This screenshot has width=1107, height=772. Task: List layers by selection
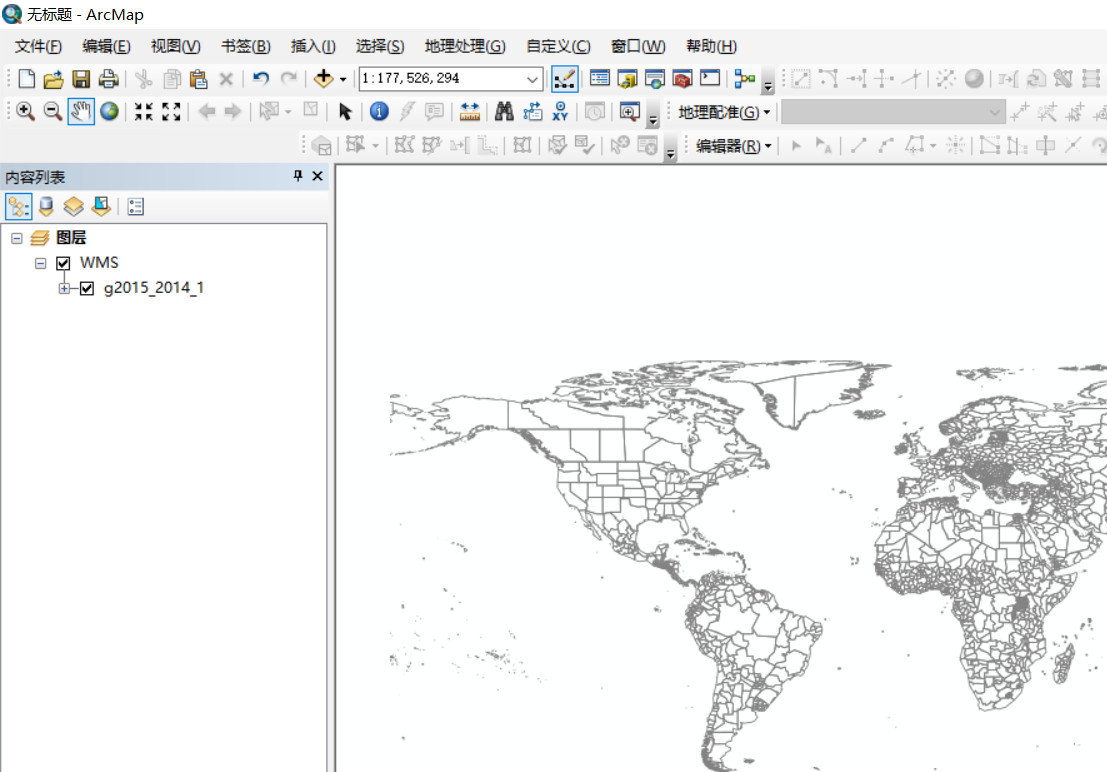[101, 207]
